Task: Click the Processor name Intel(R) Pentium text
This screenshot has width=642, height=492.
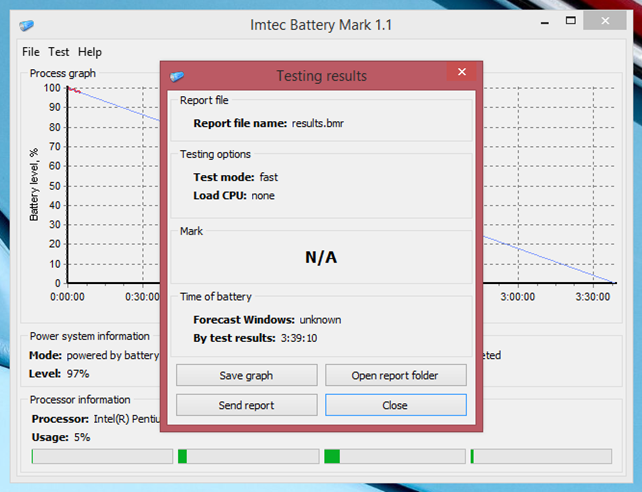Action: coord(127,419)
